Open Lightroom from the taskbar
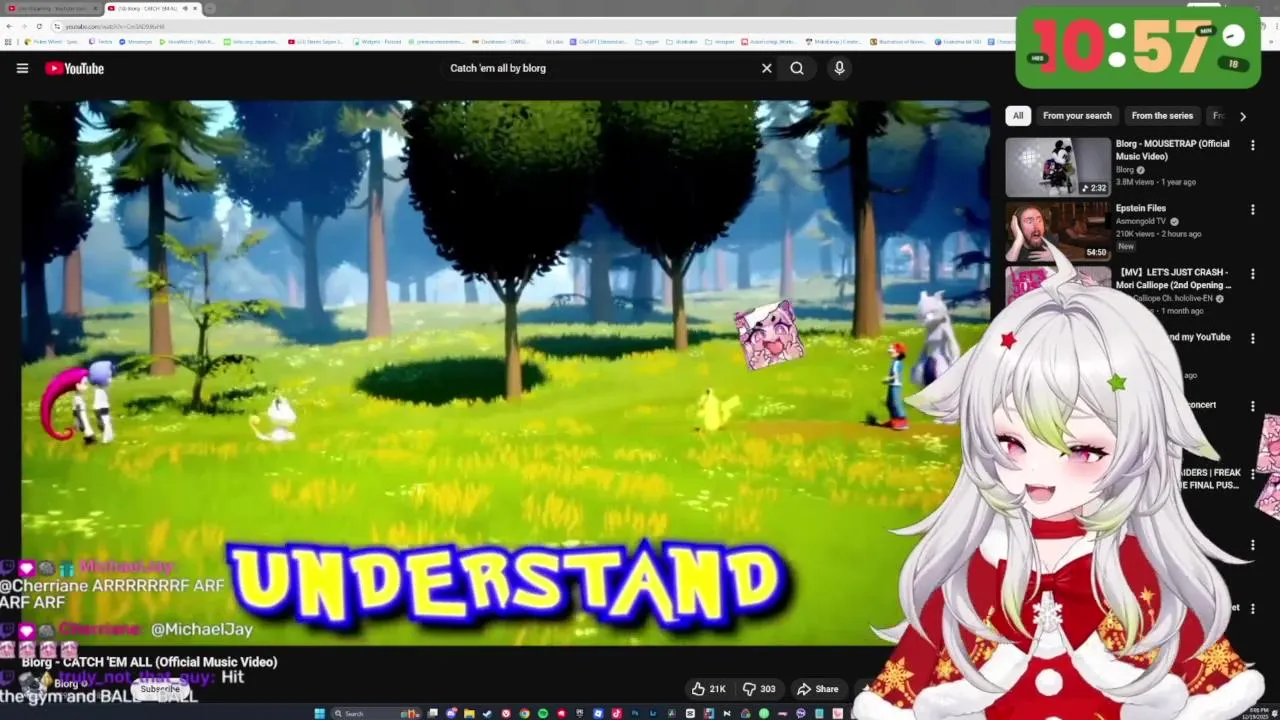The height and width of the screenshot is (720, 1280). pos(653,713)
